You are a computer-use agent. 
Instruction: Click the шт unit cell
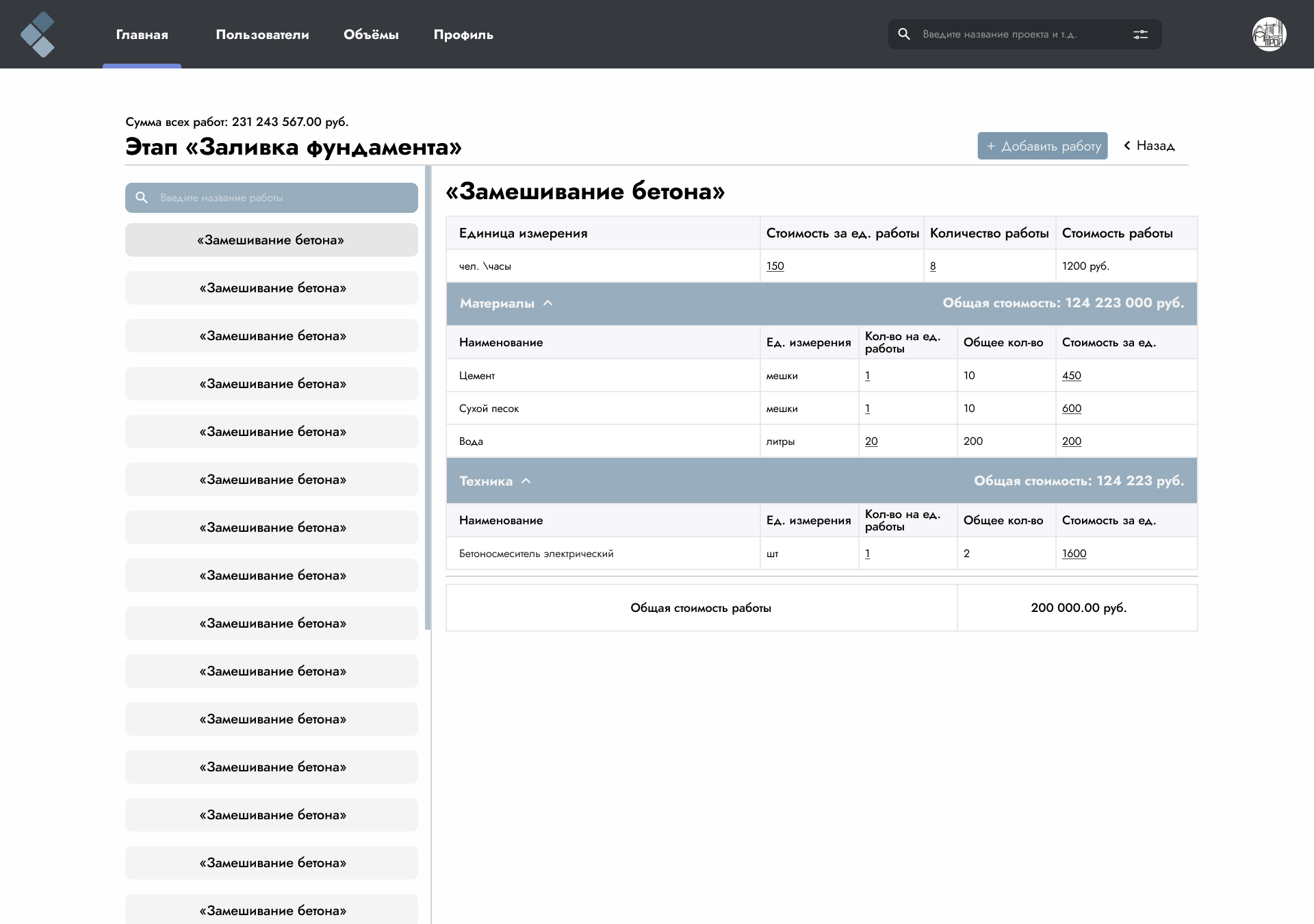click(772, 554)
